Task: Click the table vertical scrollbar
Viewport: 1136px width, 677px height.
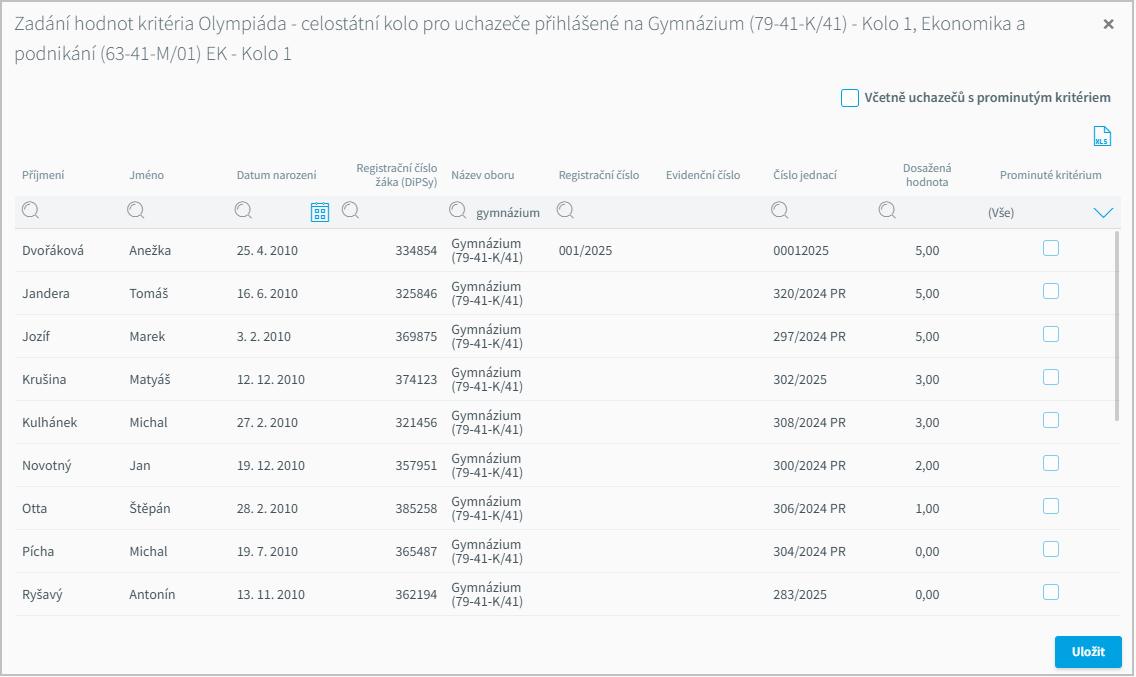Action: click(x=1117, y=326)
